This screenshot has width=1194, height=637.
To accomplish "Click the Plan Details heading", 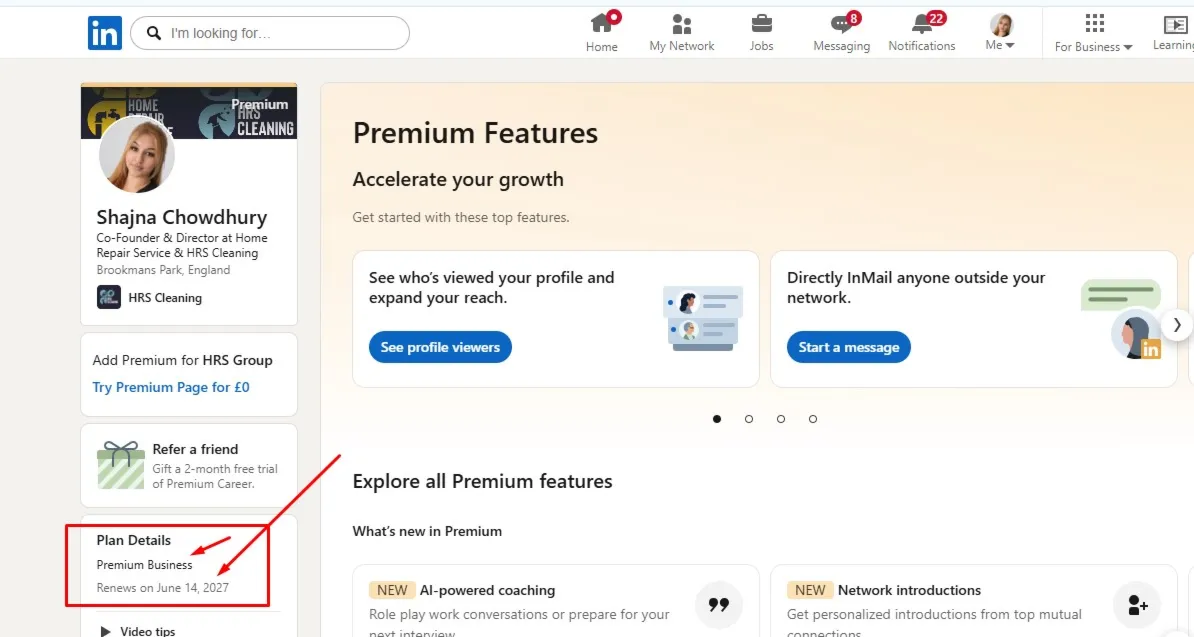I will 133,540.
